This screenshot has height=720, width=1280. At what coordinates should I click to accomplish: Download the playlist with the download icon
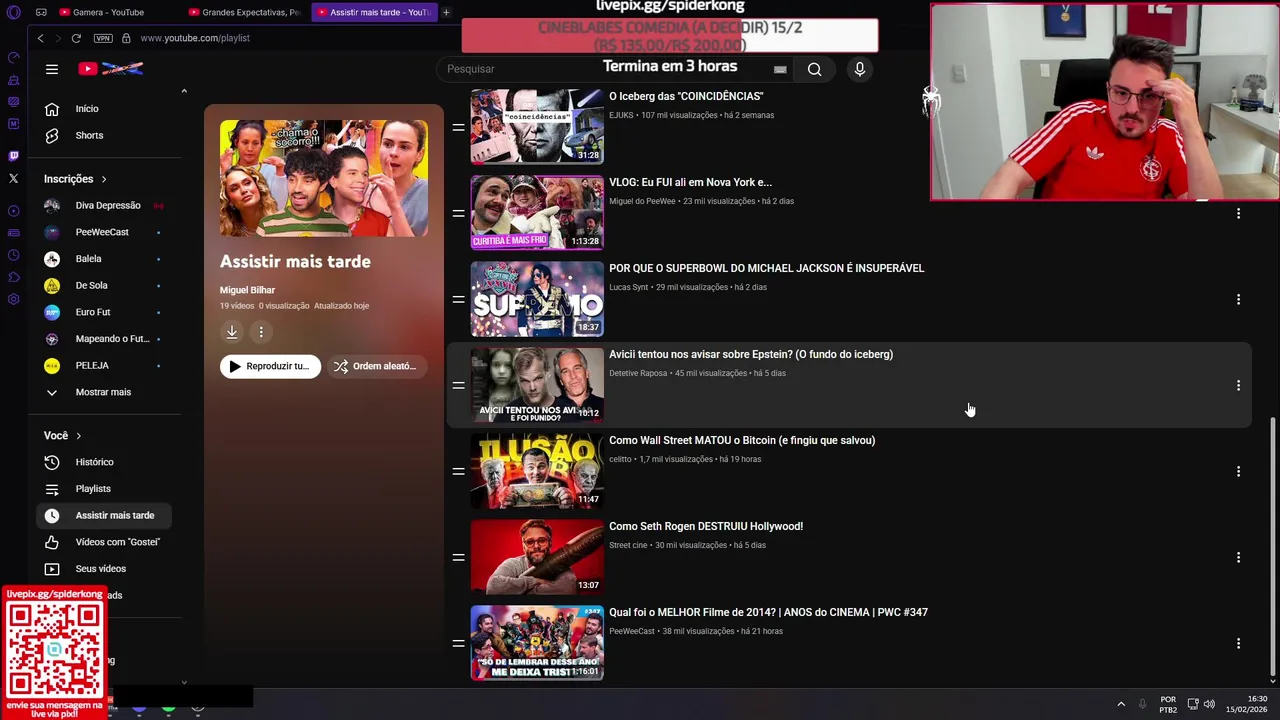(231, 332)
